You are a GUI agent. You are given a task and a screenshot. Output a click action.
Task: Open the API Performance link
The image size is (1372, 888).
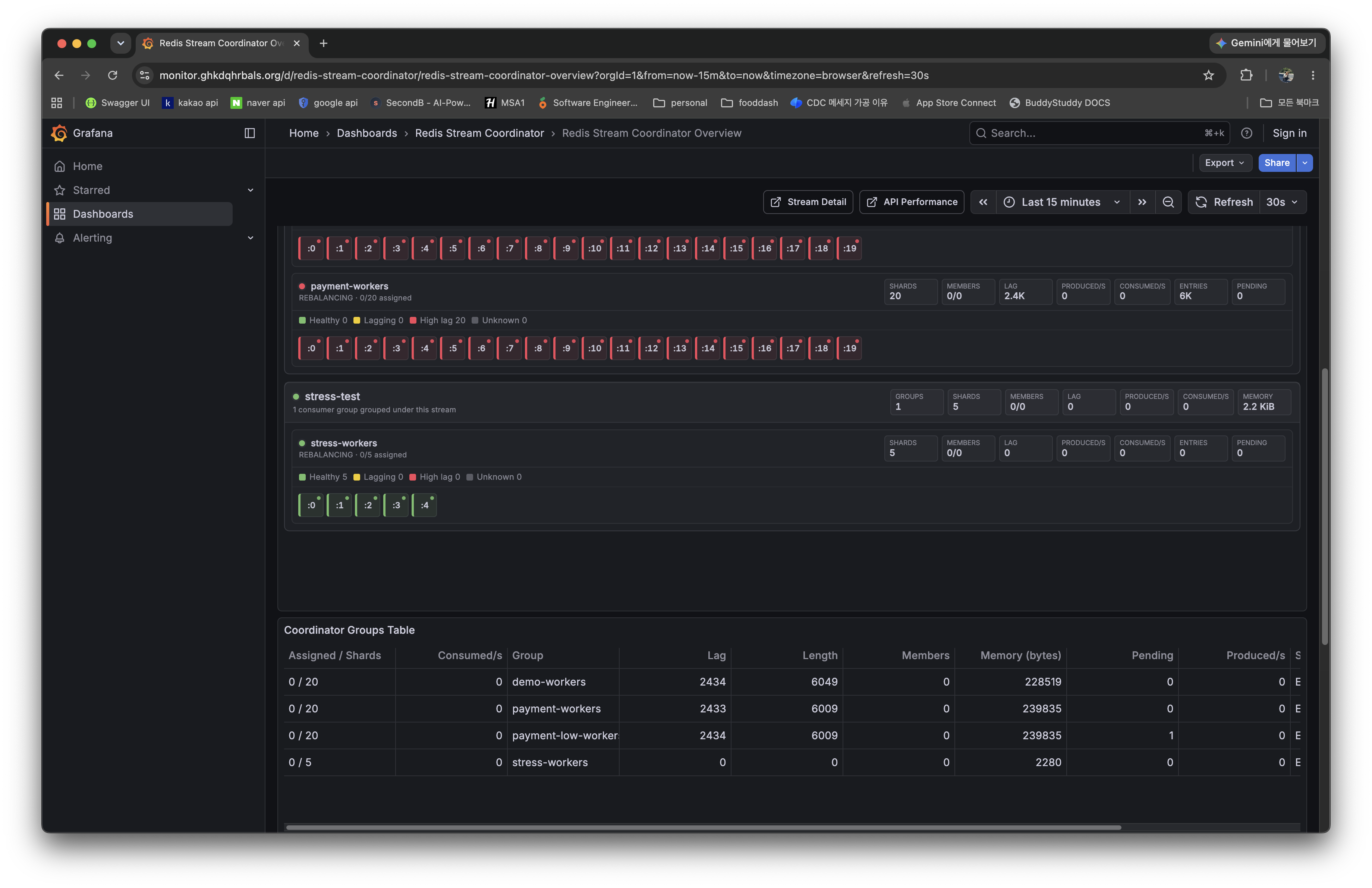click(x=912, y=202)
